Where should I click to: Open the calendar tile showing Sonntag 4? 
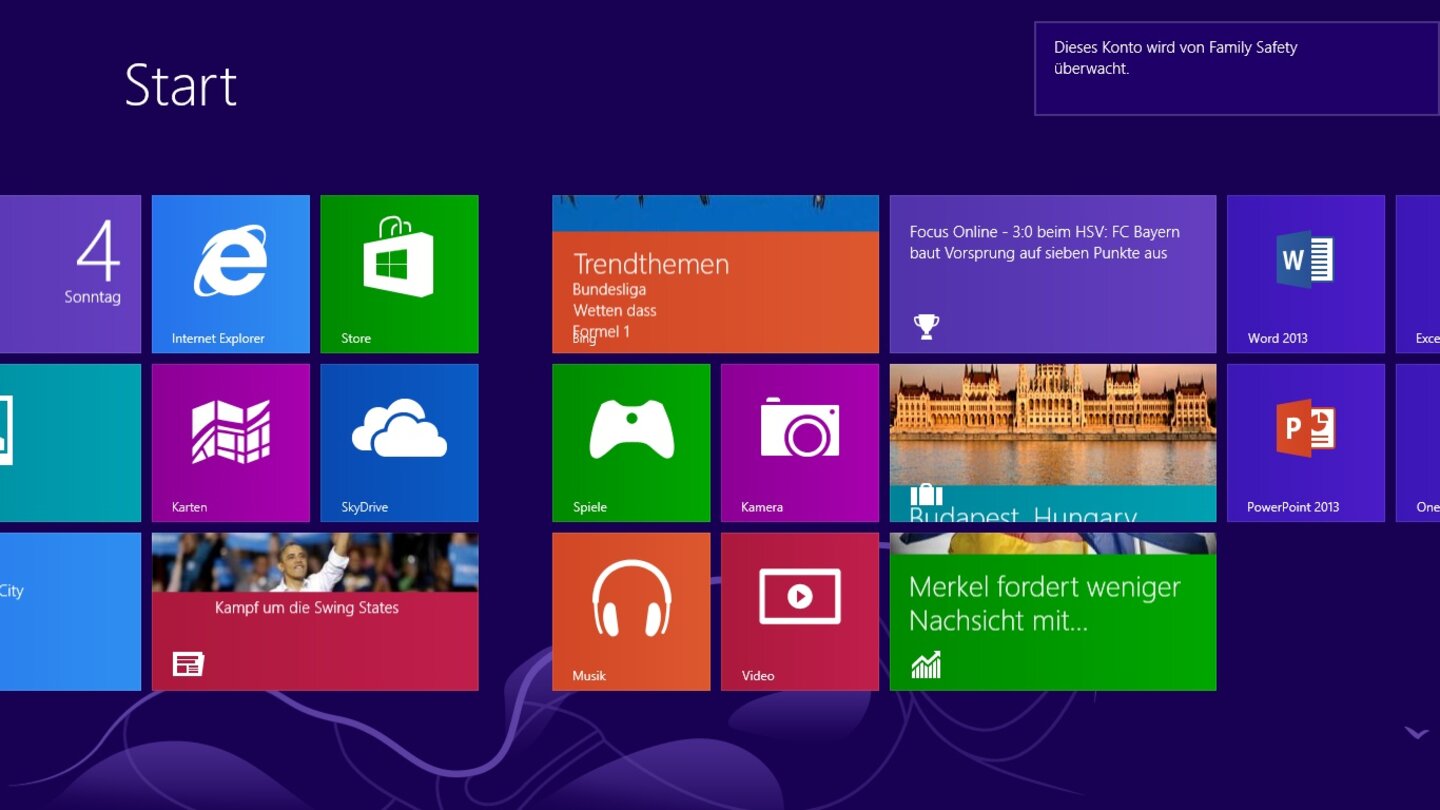coord(70,274)
